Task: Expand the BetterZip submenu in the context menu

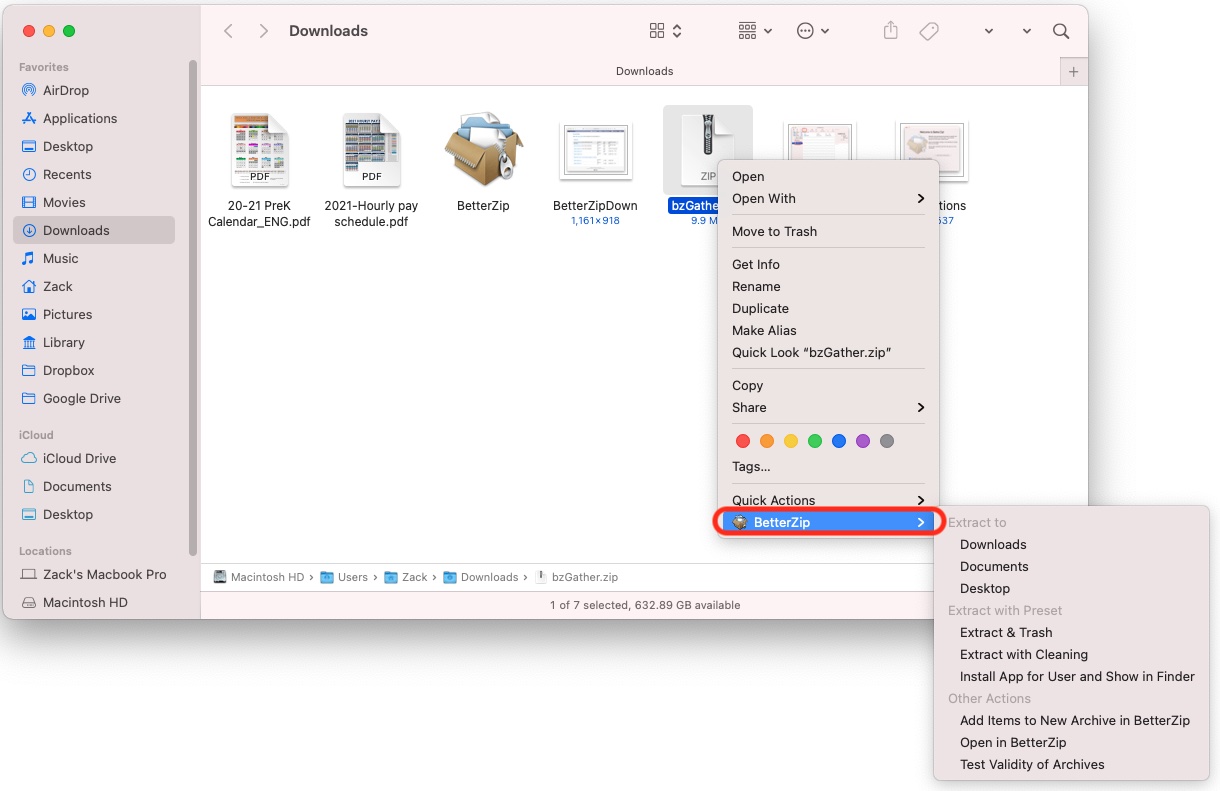Action: click(829, 522)
